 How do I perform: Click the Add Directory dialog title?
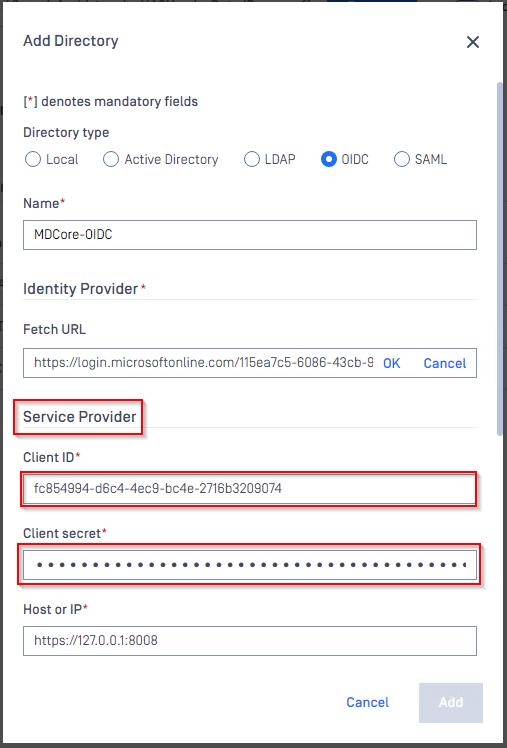coord(71,41)
